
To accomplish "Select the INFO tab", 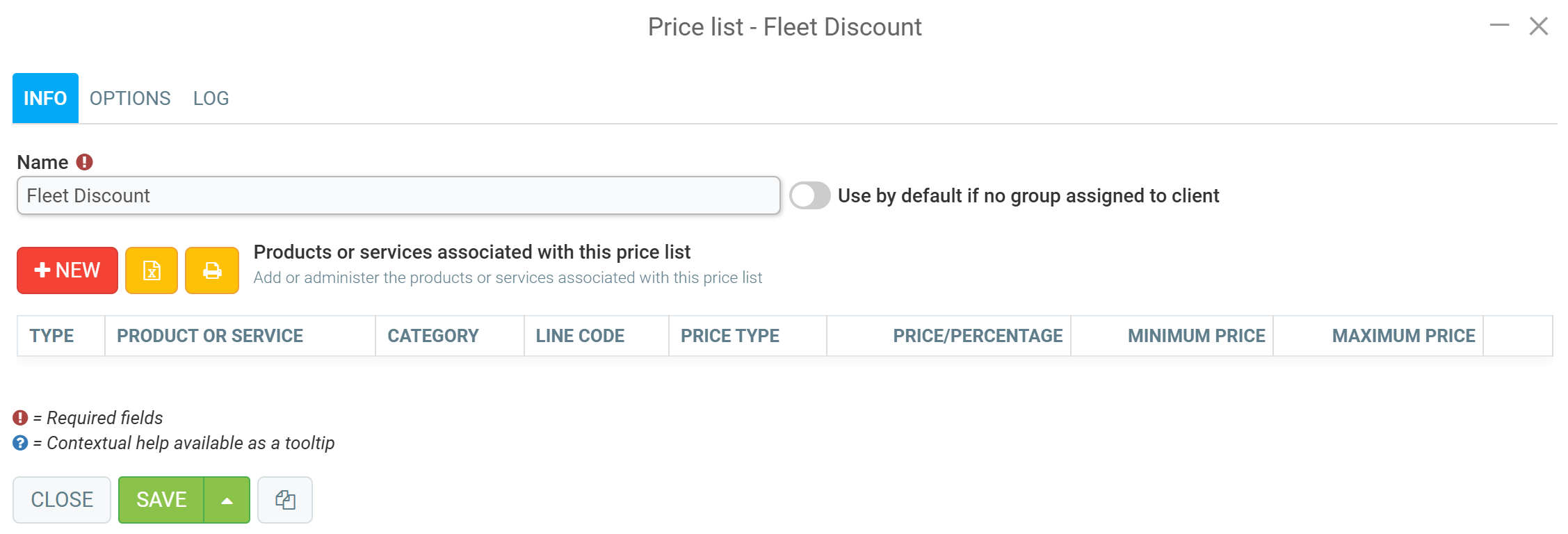I will (45, 97).
